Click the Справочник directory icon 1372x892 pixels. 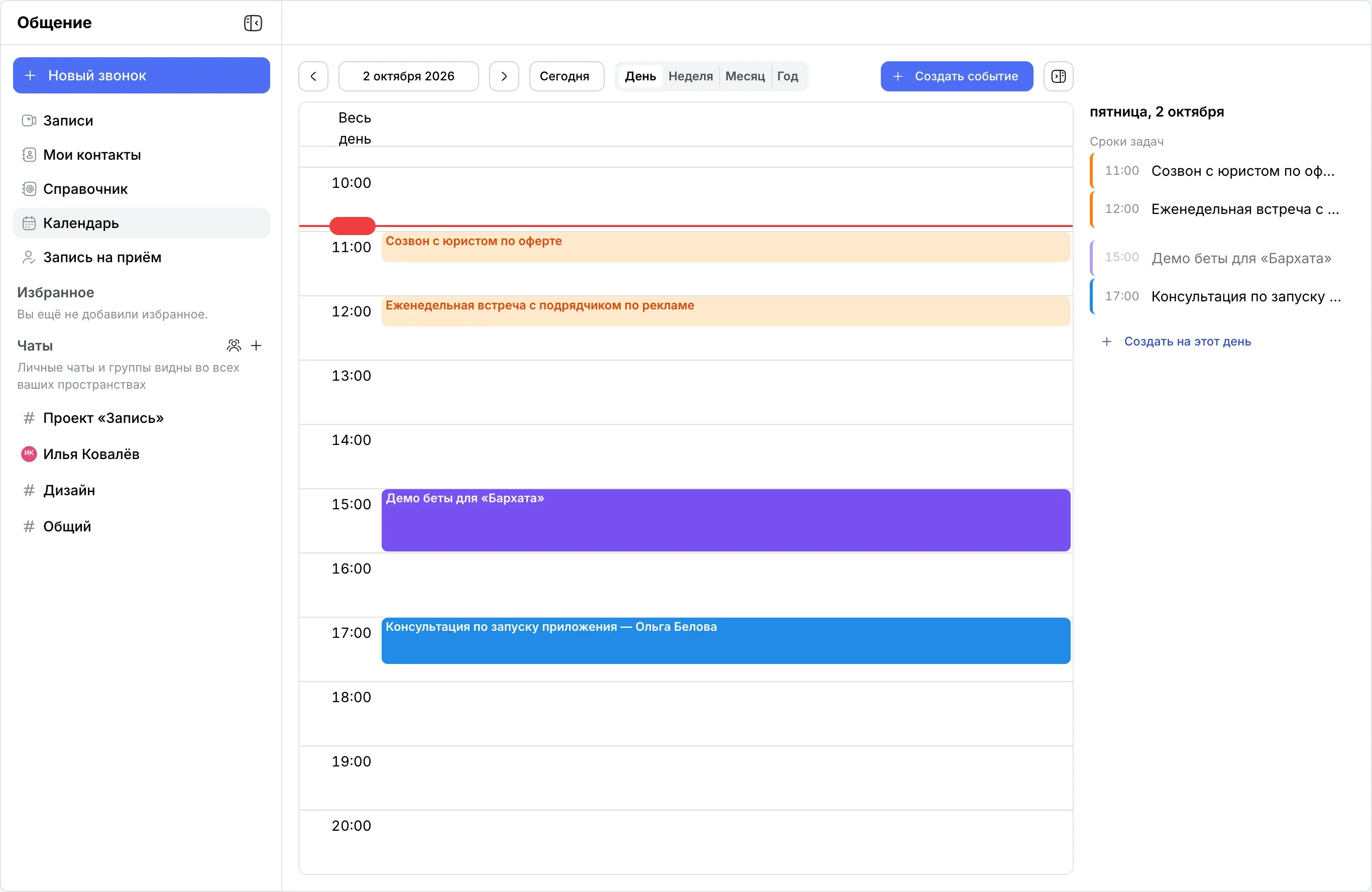click(x=29, y=188)
